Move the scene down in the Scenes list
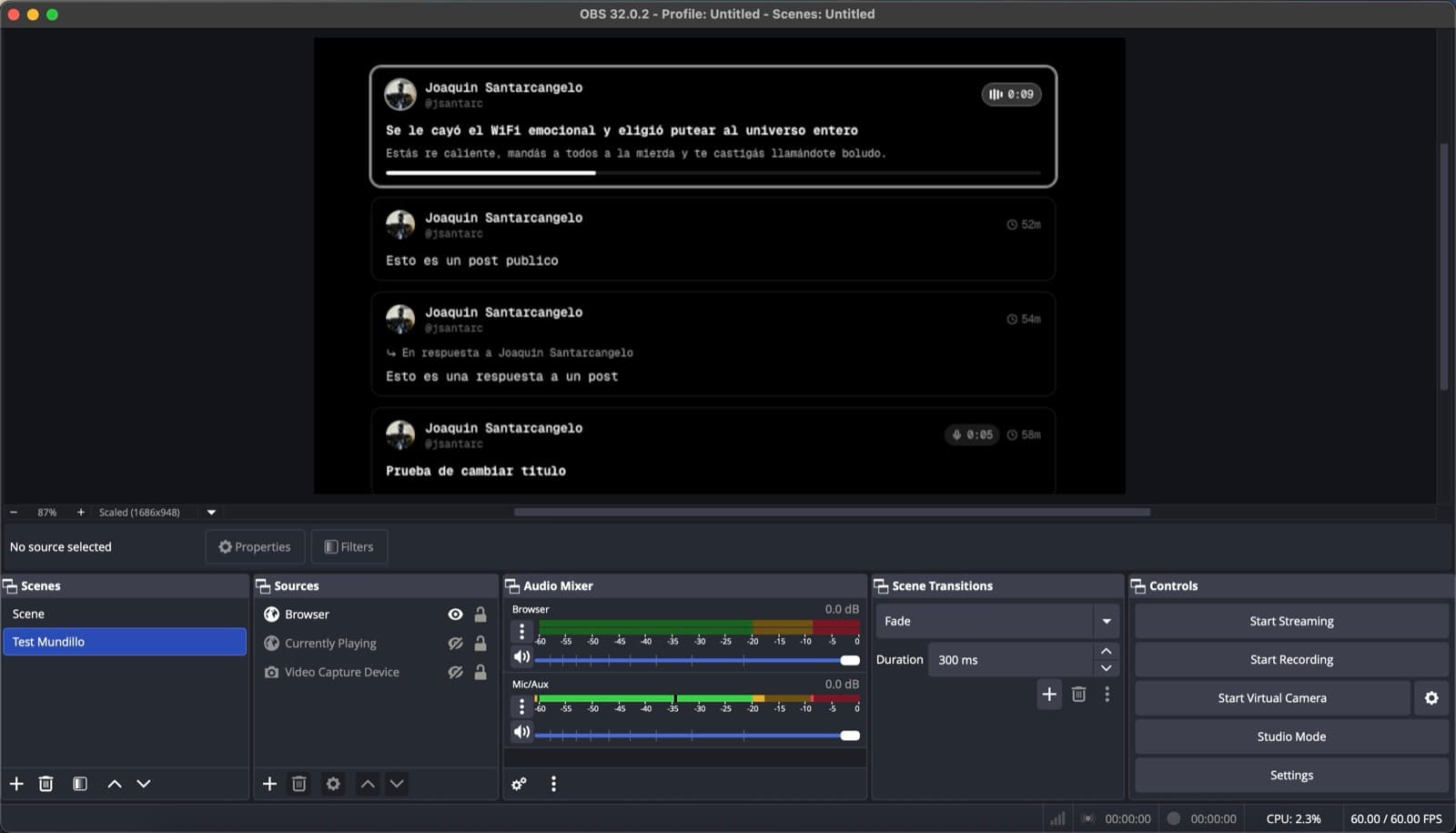 (x=144, y=784)
